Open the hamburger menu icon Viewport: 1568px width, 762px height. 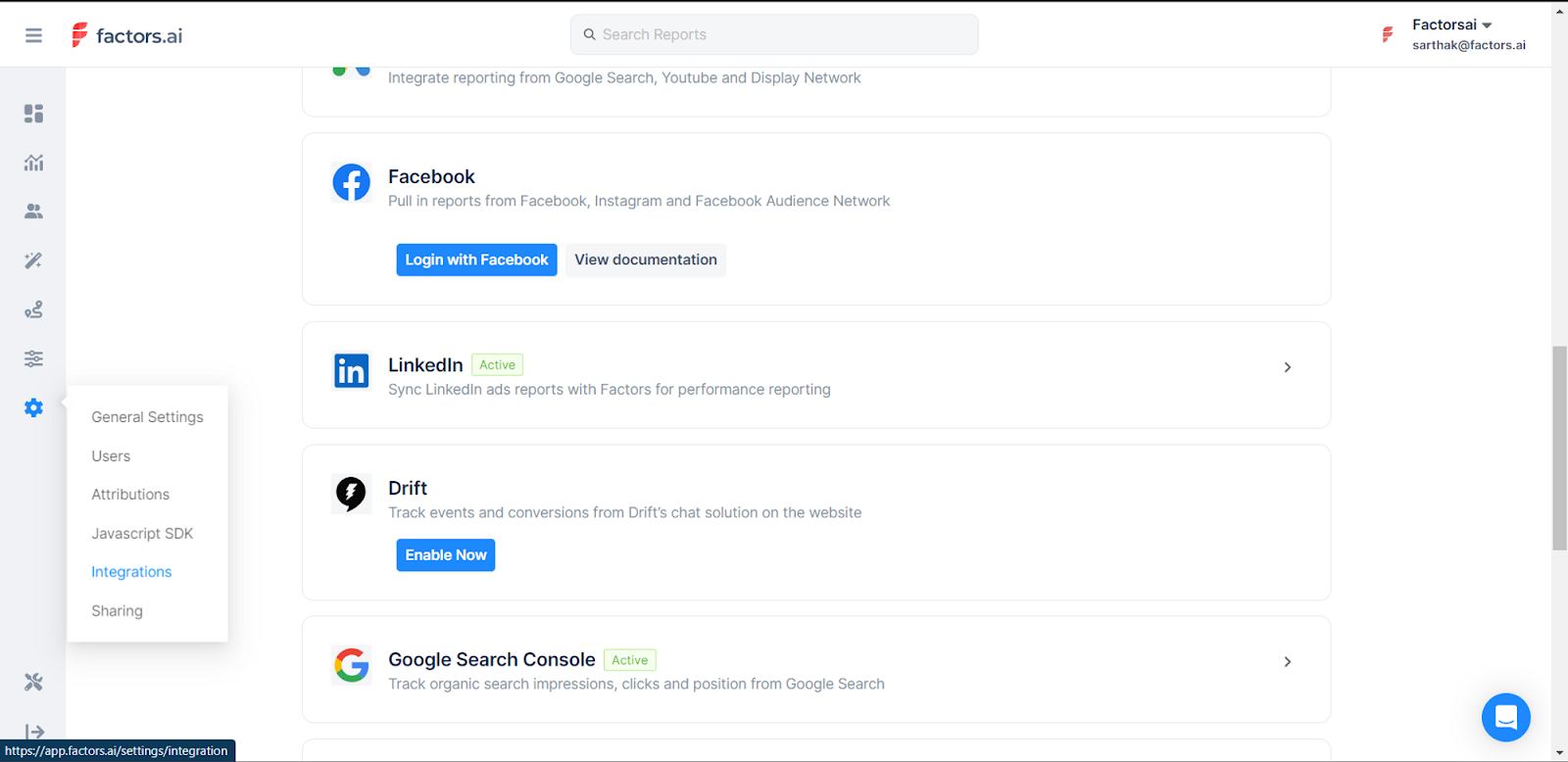(33, 35)
